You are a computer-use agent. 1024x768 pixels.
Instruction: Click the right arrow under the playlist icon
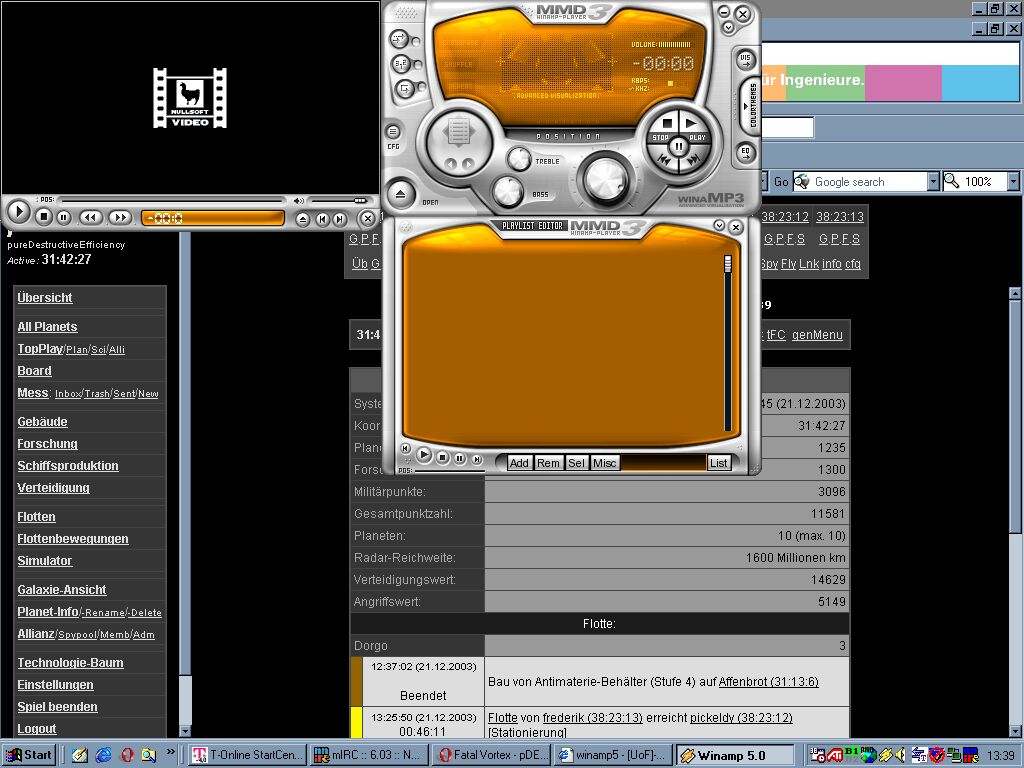468,163
